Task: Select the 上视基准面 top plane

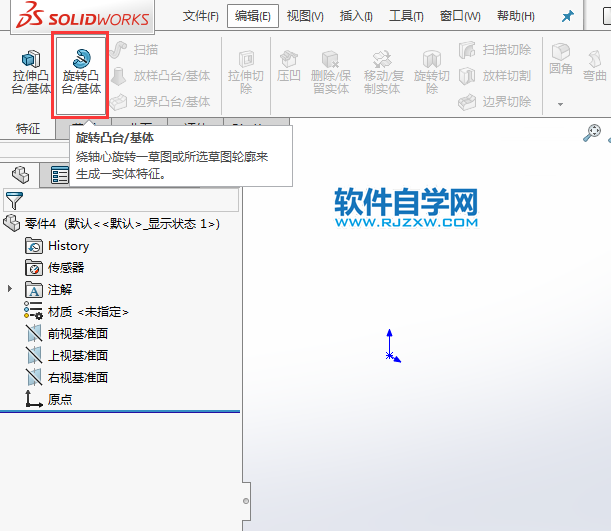Action: pos(66,355)
